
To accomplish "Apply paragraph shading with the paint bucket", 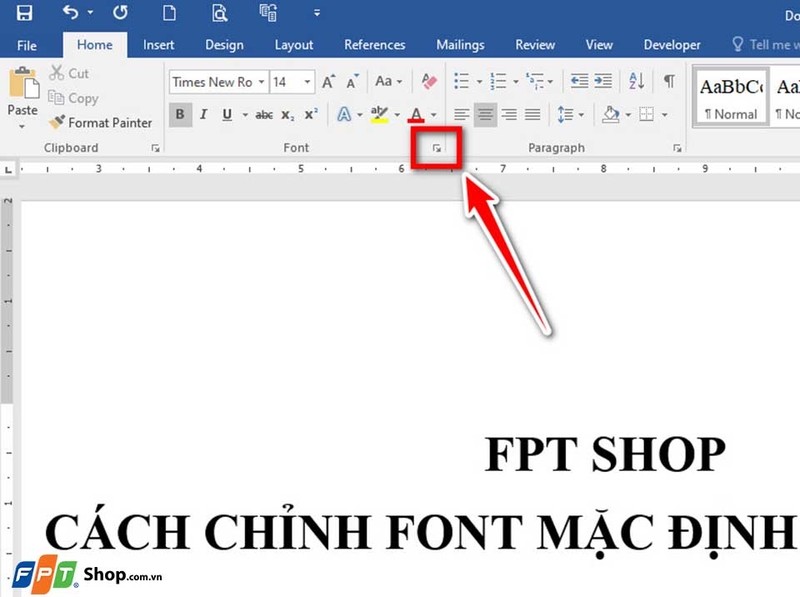I will [x=610, y=114].
